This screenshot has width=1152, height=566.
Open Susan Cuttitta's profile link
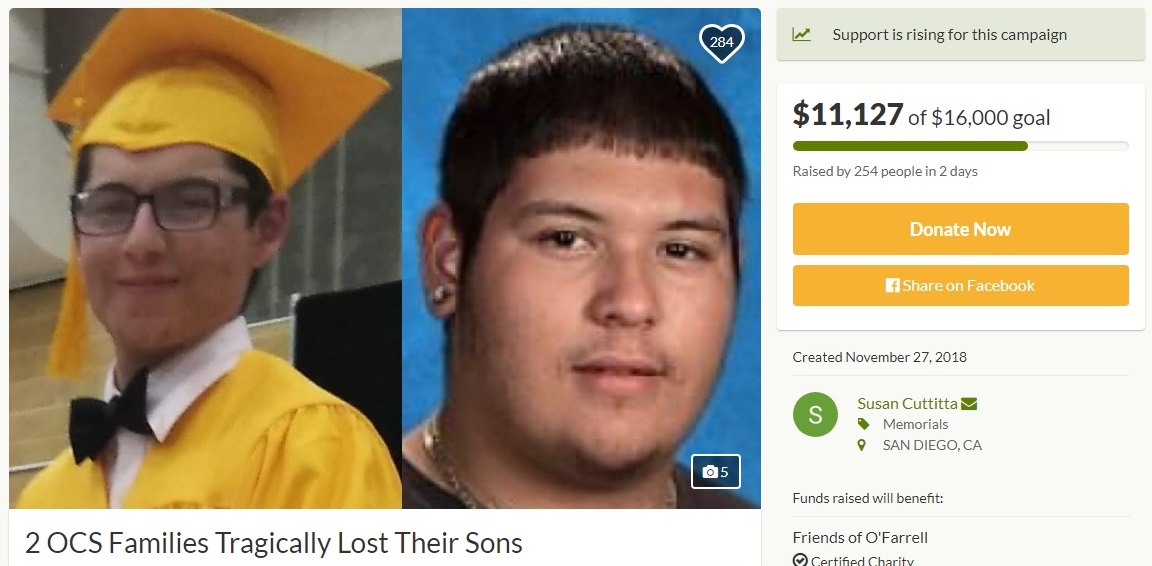click(x=907, y=404)
